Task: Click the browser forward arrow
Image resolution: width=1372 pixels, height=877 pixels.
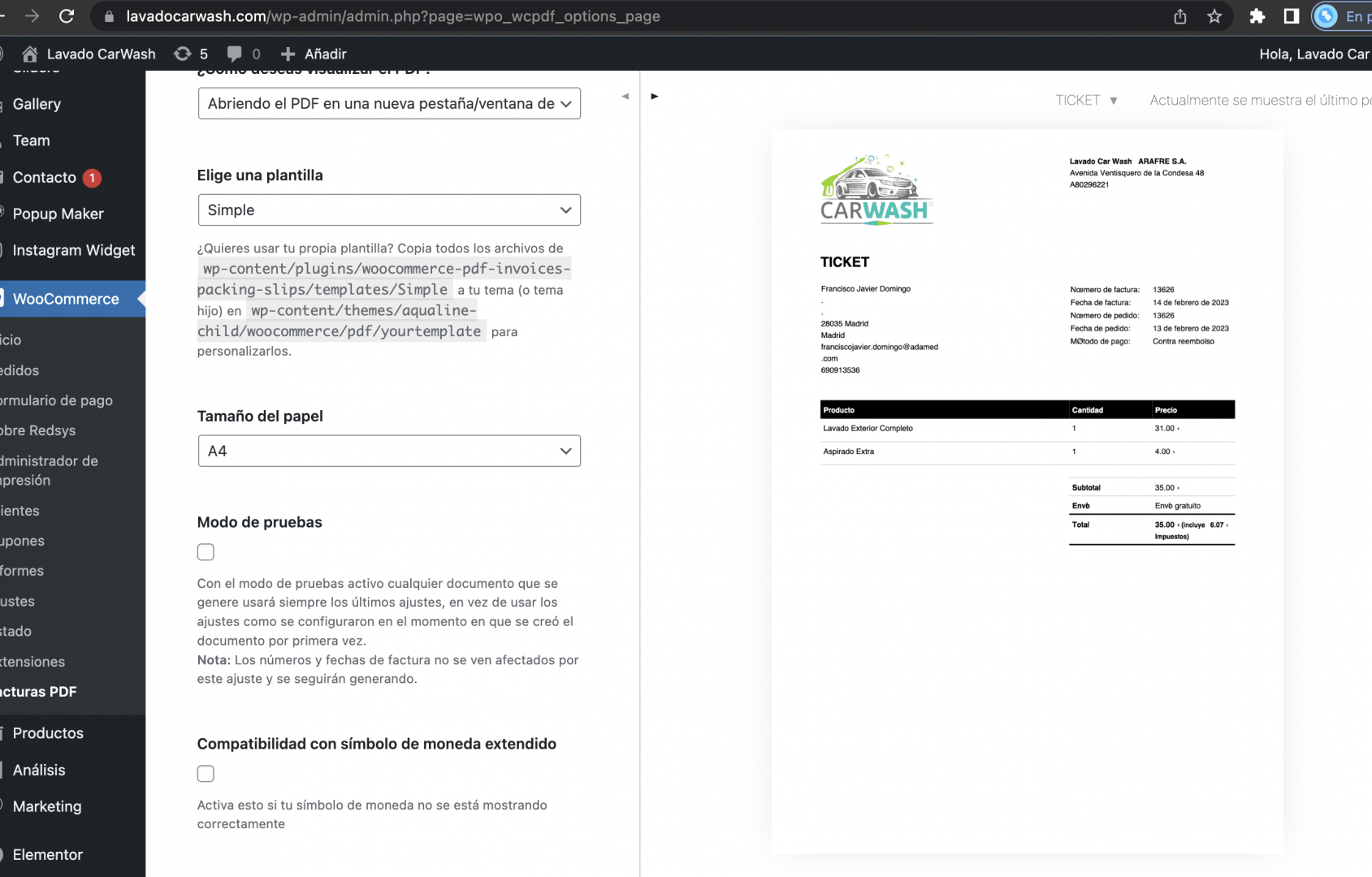Action: click(x=32, y=16)
